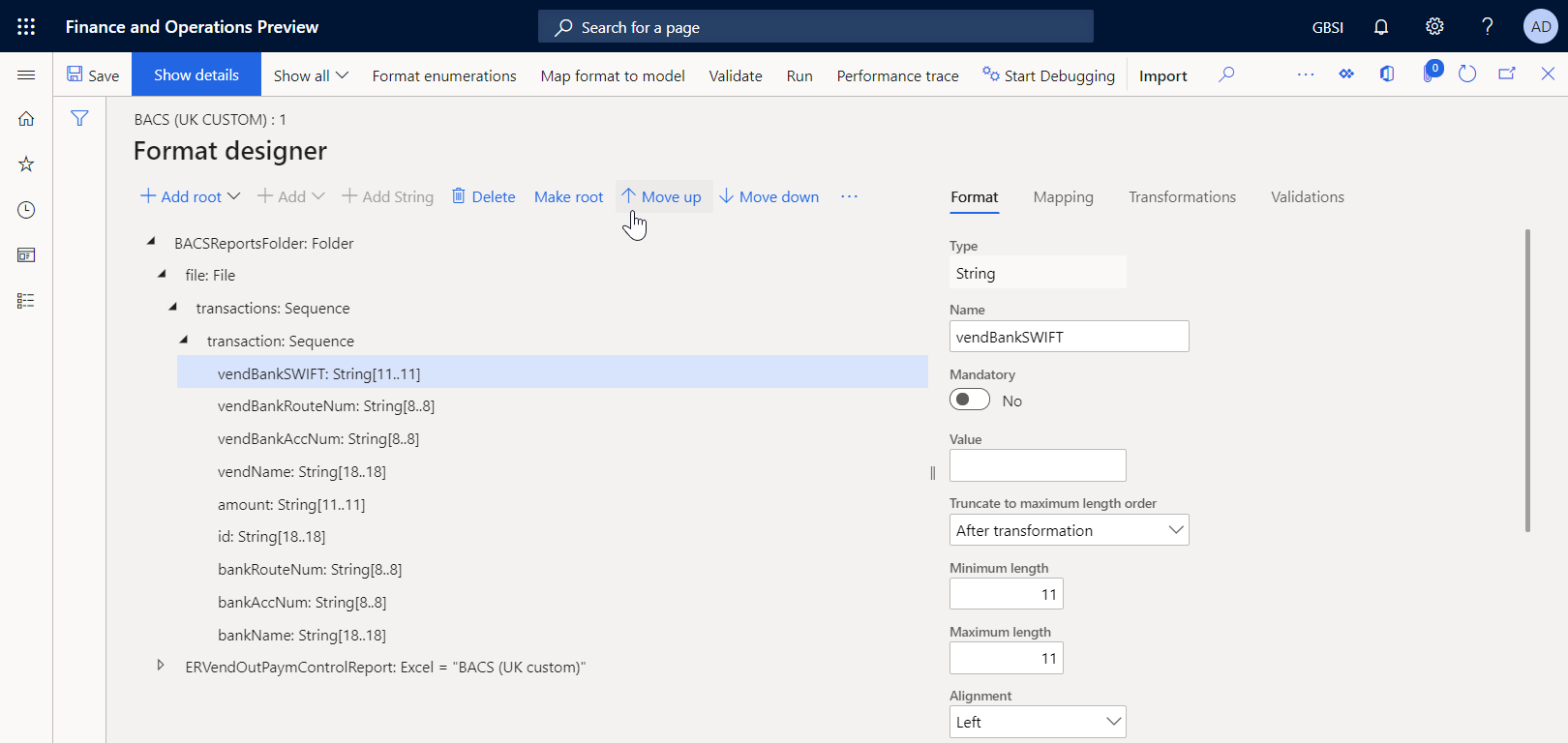Image resolution: width=1568 pixels, height=743 pixels.
Task: Open the Add dropdown
Action: tap(291, 196)
